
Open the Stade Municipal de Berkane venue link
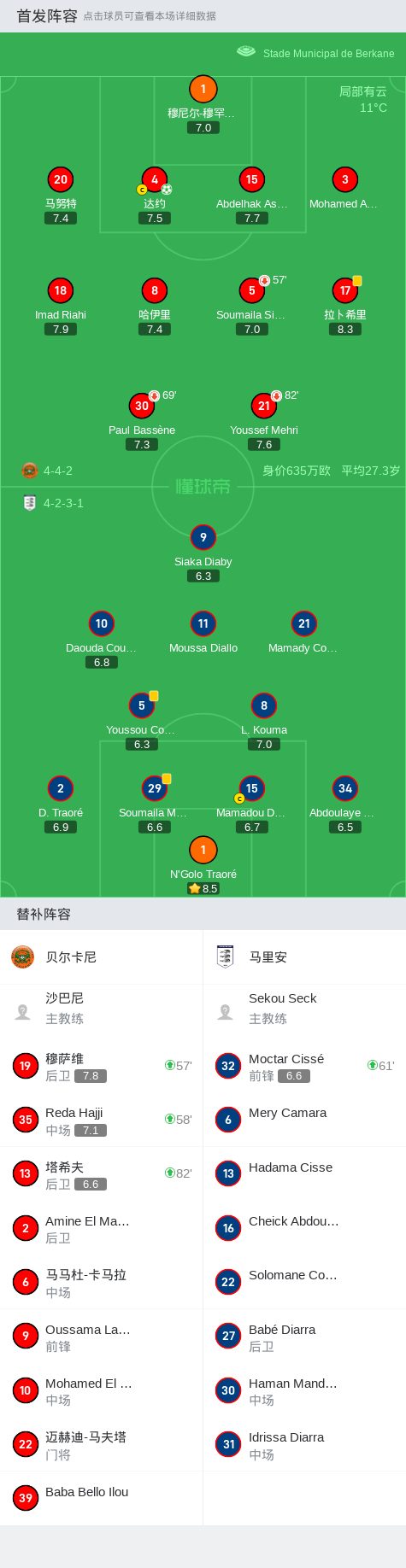click(x=329, y=53)
